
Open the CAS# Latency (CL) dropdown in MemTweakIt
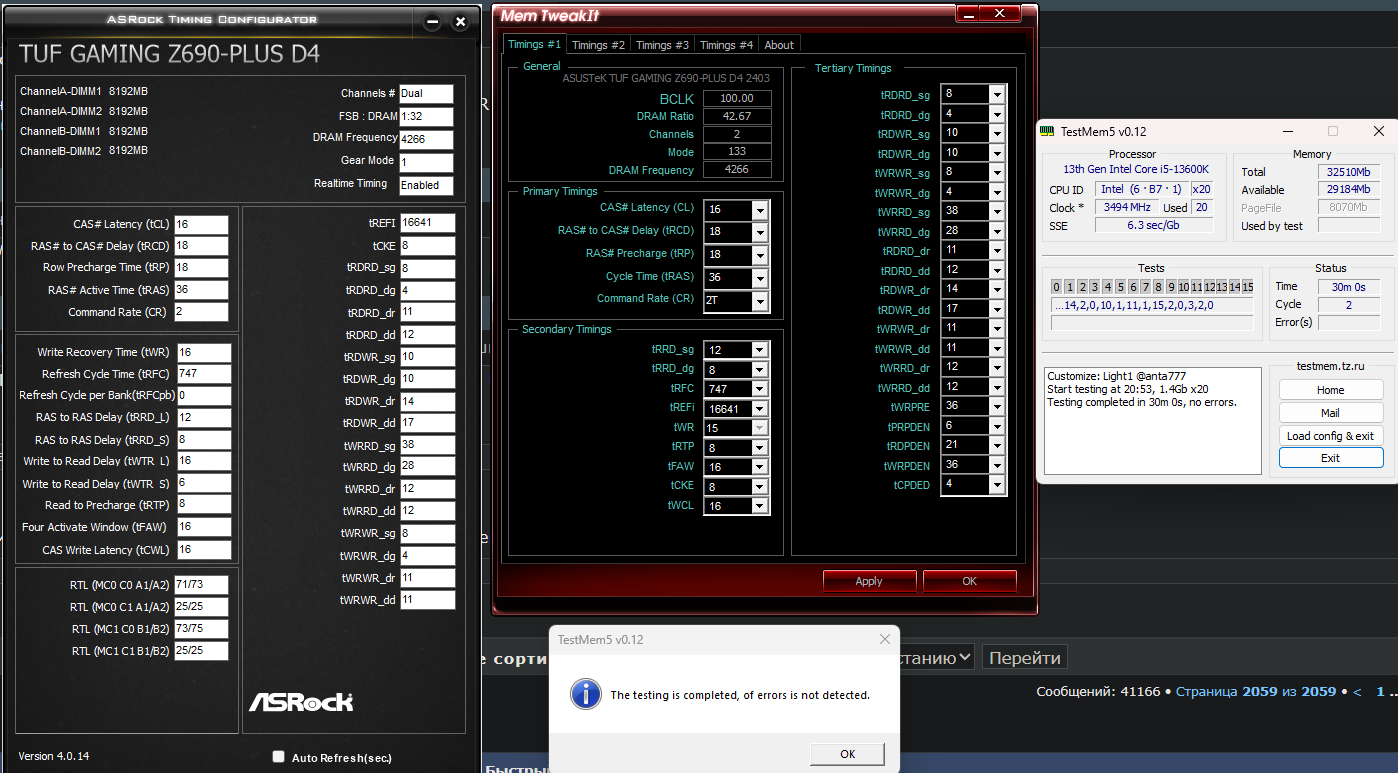click(760, 210)
